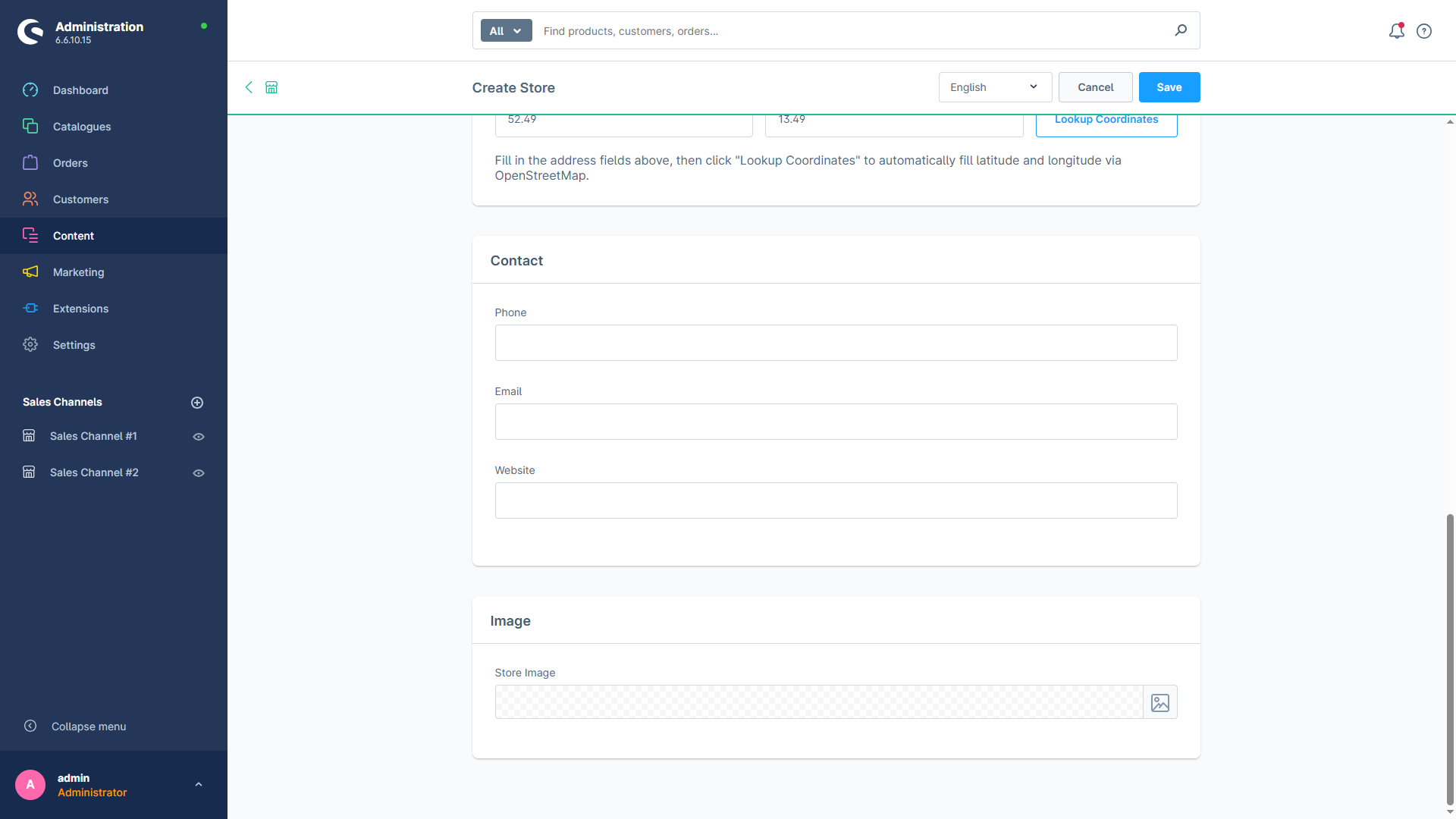
Task: Click the Collapse menu arrow icon
Action: click(30, 726)
